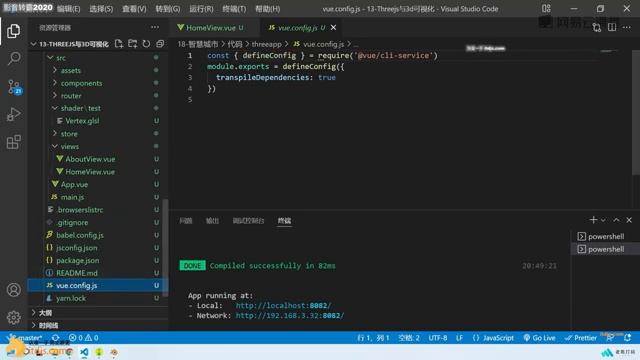Click the master branch status bar button
The height and width of the screenshot is (360, 640).
[25, 338]
